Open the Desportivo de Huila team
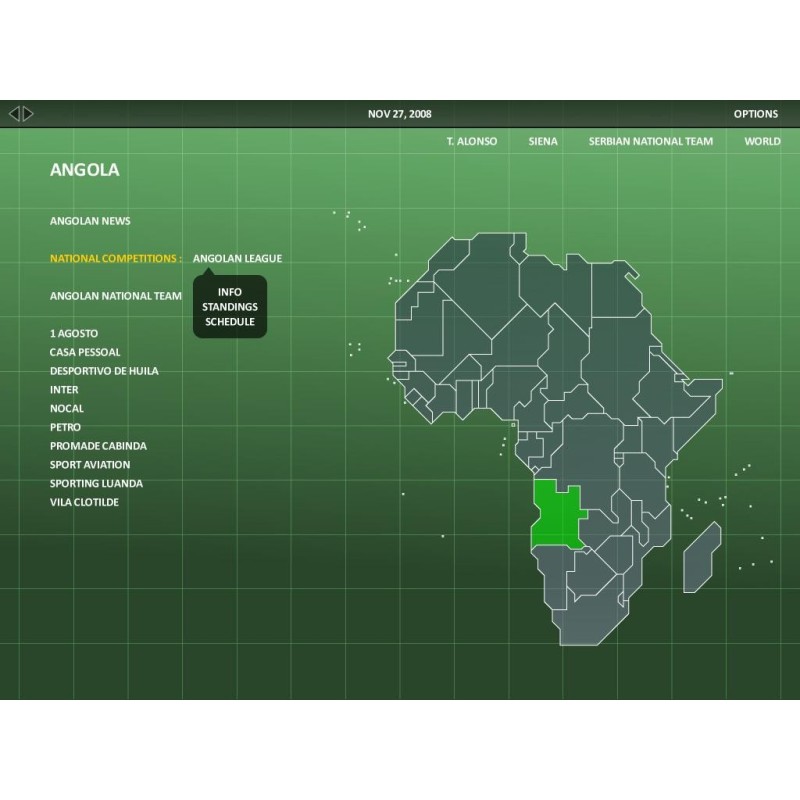The width and height of the screenshot is (800, 800). (x=104, y=371)
